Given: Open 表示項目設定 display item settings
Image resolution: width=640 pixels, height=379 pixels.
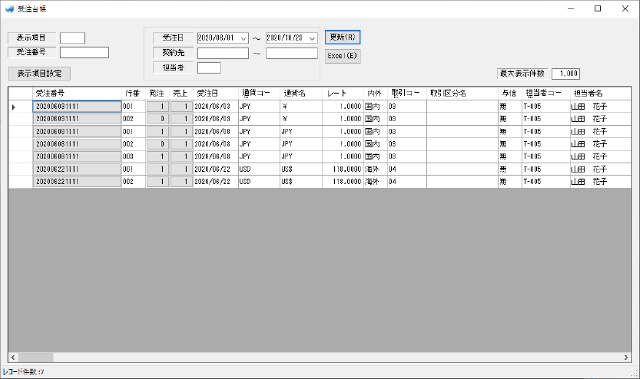Looking at the screenshot, I should 40,74.
